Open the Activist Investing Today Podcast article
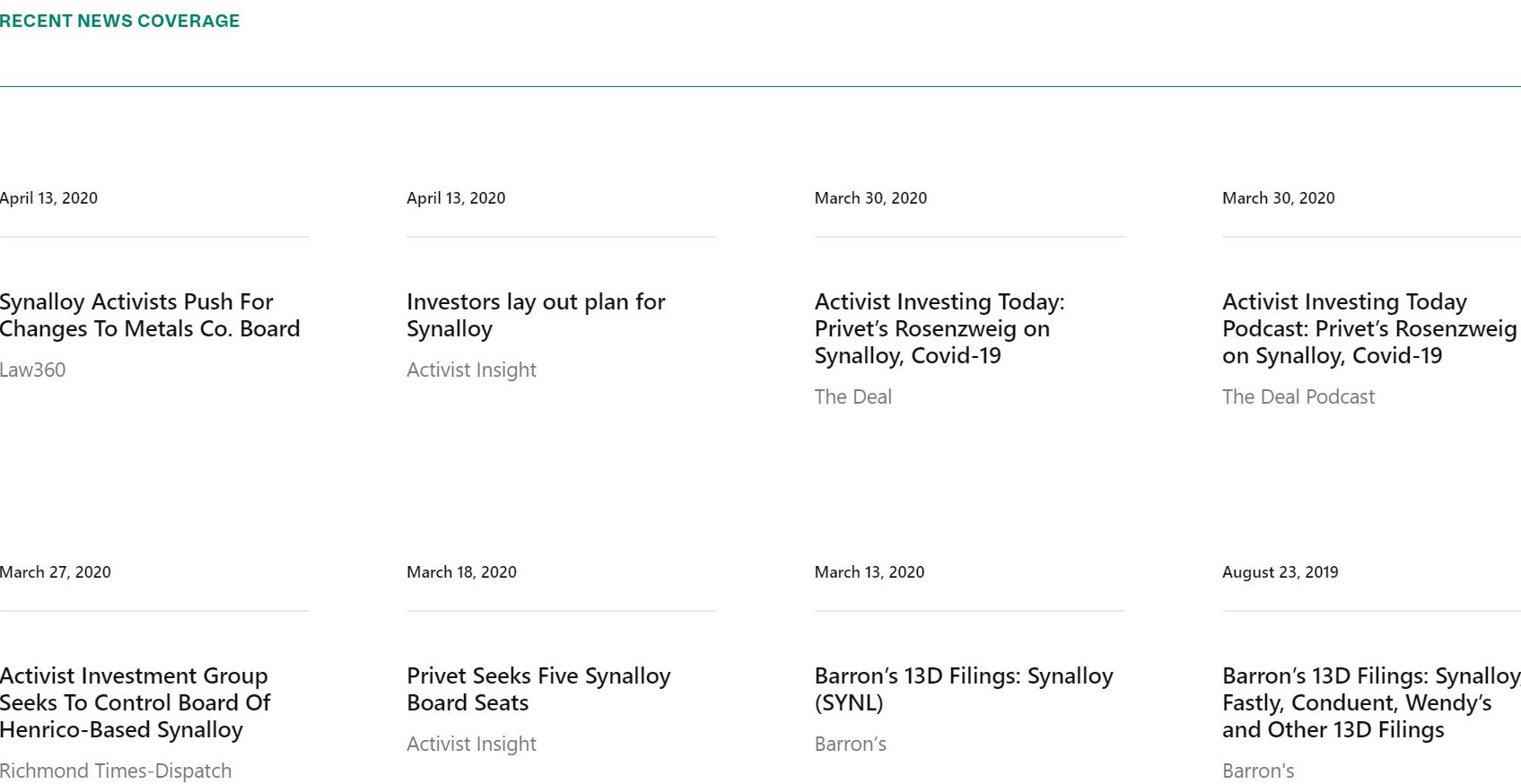Viewport: 1521px width, 784px height. coord(1368,328)
